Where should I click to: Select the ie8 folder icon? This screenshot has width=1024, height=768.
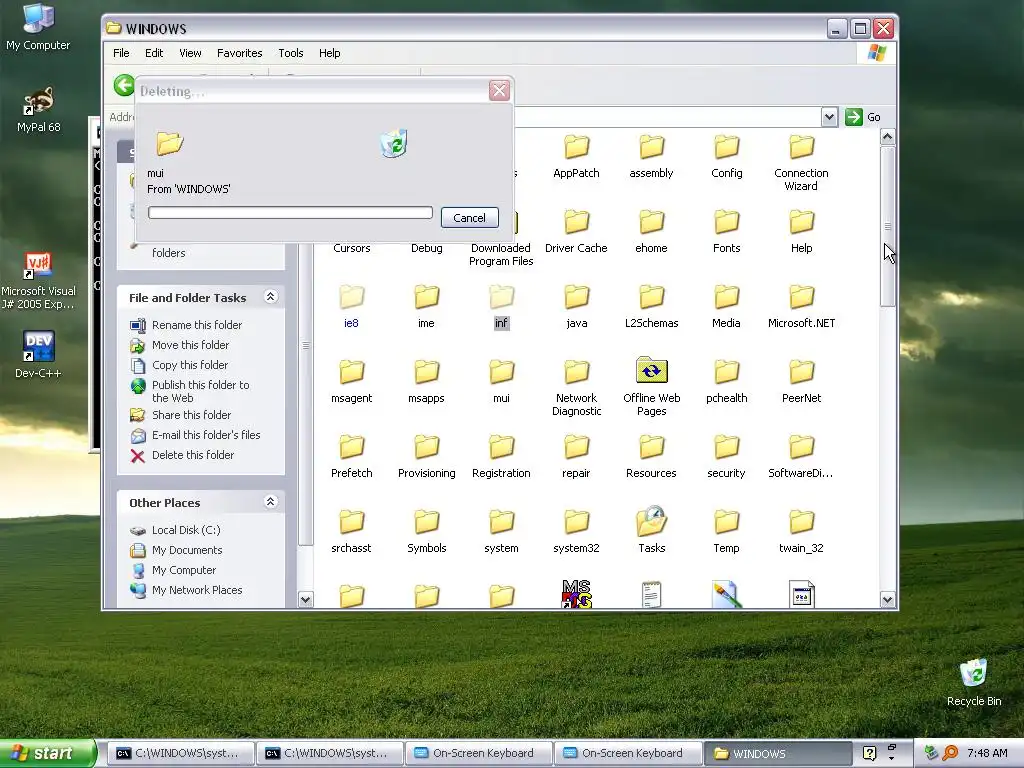(351, 297)
